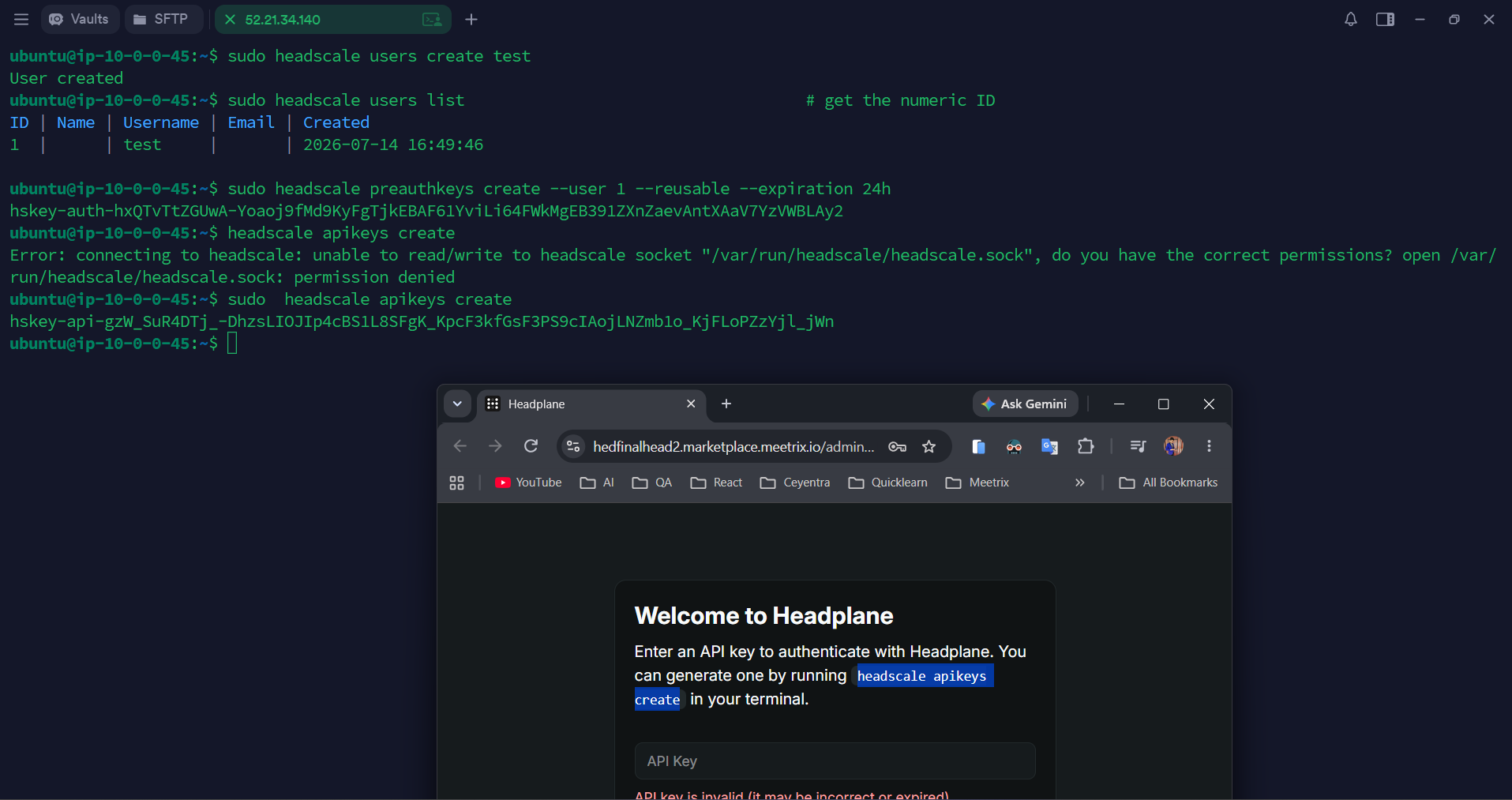
Task: Click the '2026-07-14 16:49:46' created value
Action: click(393, 145)
